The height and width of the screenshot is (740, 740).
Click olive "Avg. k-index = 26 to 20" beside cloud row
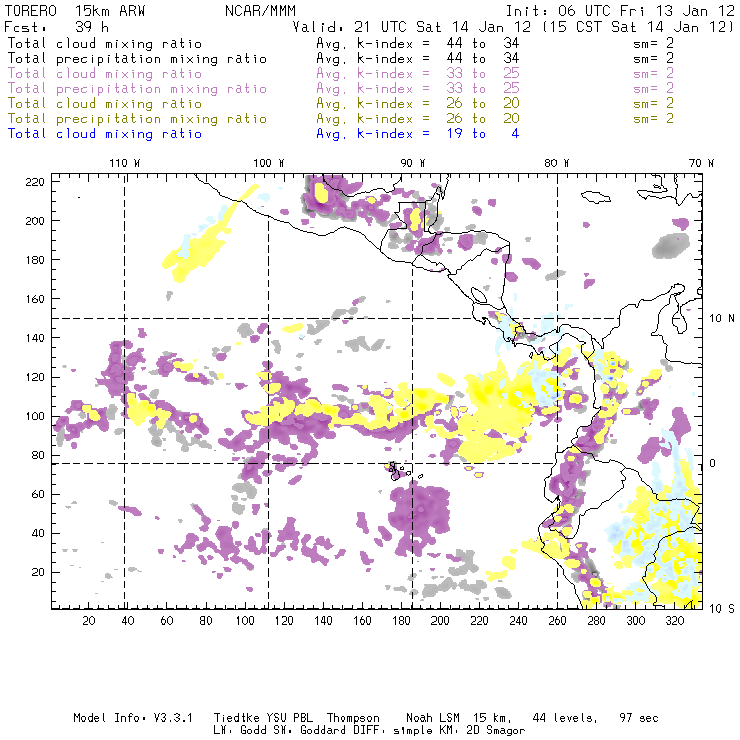click(418, 104)
